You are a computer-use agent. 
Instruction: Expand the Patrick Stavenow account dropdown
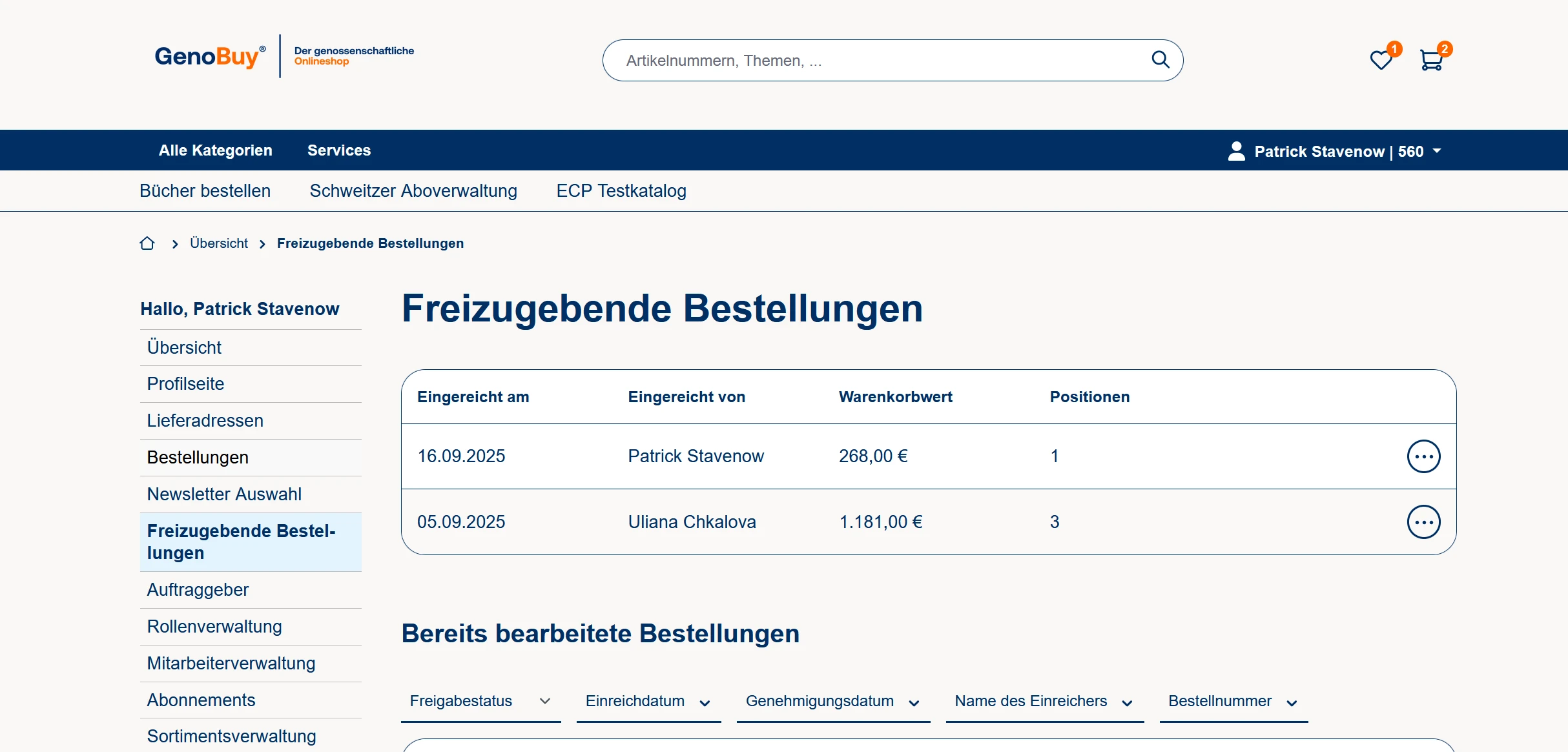point(1437,151)
